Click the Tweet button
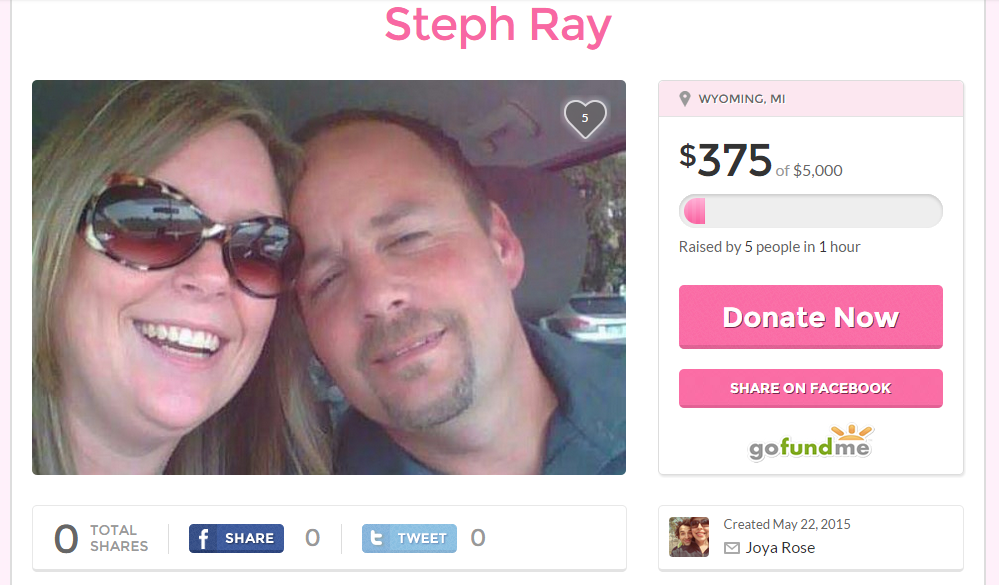Viewport: 999px width, 585px height. point(409,538)
